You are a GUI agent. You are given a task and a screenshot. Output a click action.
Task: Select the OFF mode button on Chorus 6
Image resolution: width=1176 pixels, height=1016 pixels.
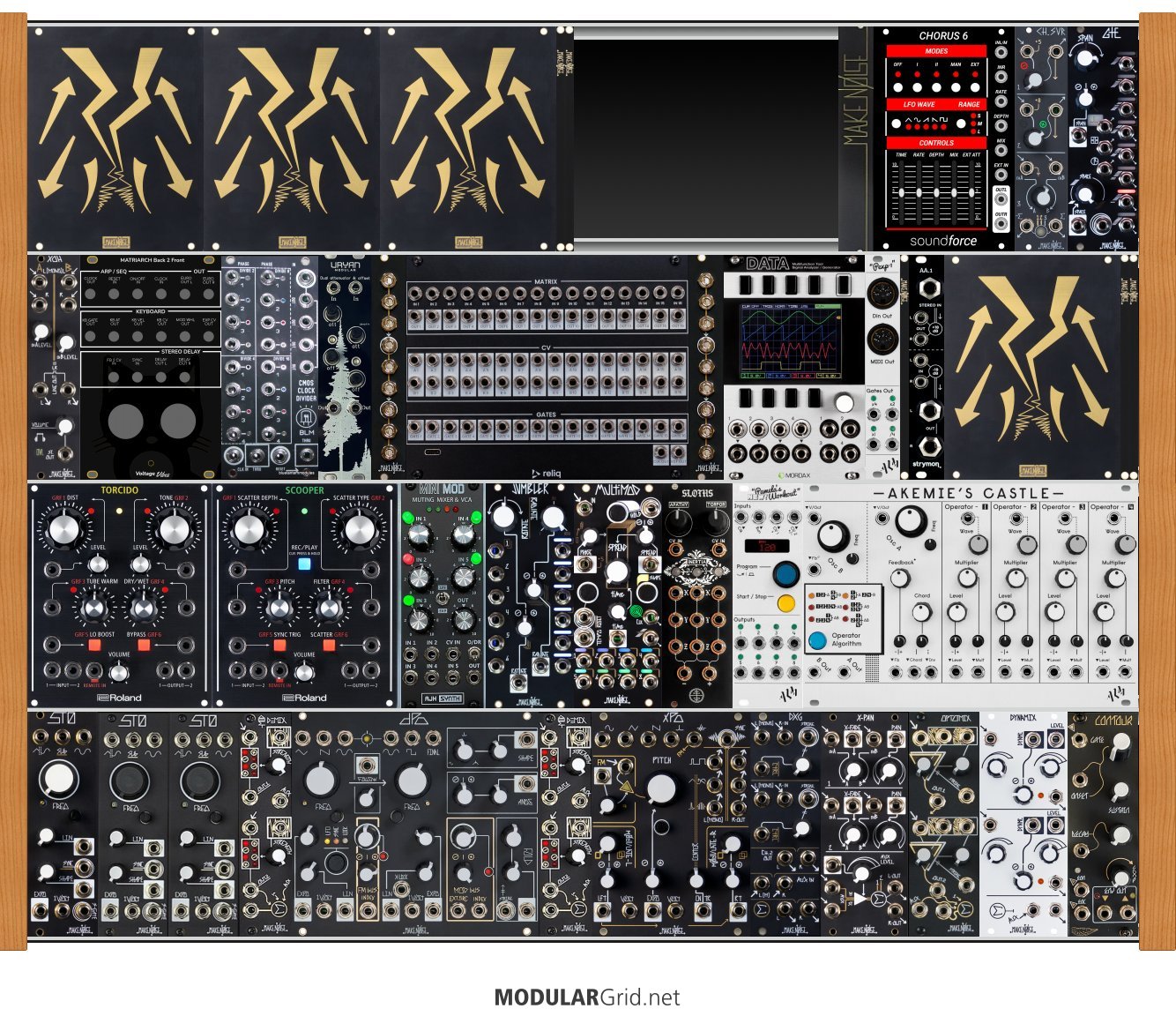[898, 87]
